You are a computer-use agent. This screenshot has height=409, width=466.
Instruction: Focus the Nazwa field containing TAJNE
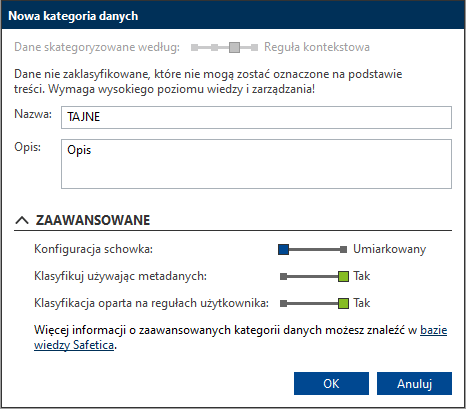click(x=256, y=117)
